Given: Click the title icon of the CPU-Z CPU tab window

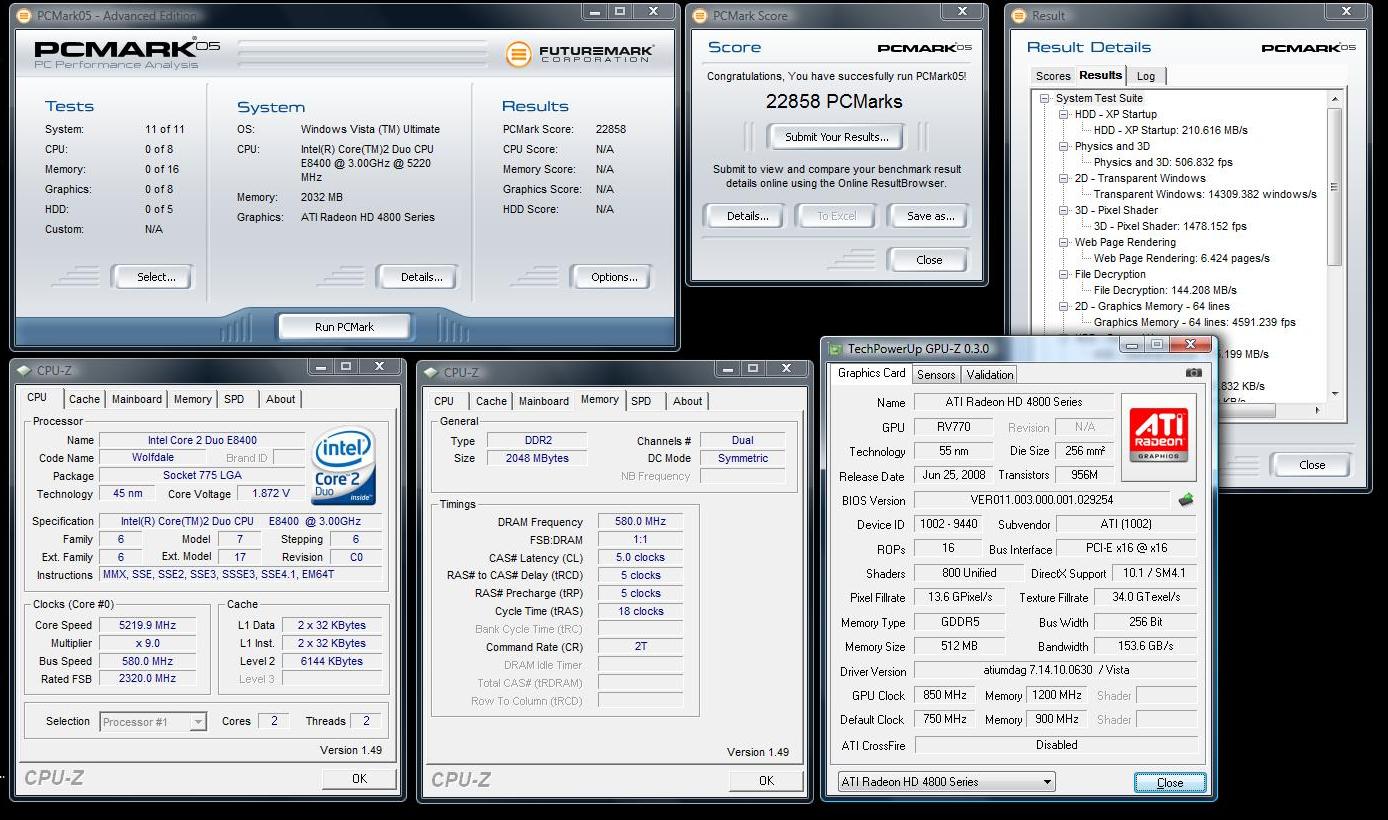Looking at the screenshot, I should click(25, 370).
